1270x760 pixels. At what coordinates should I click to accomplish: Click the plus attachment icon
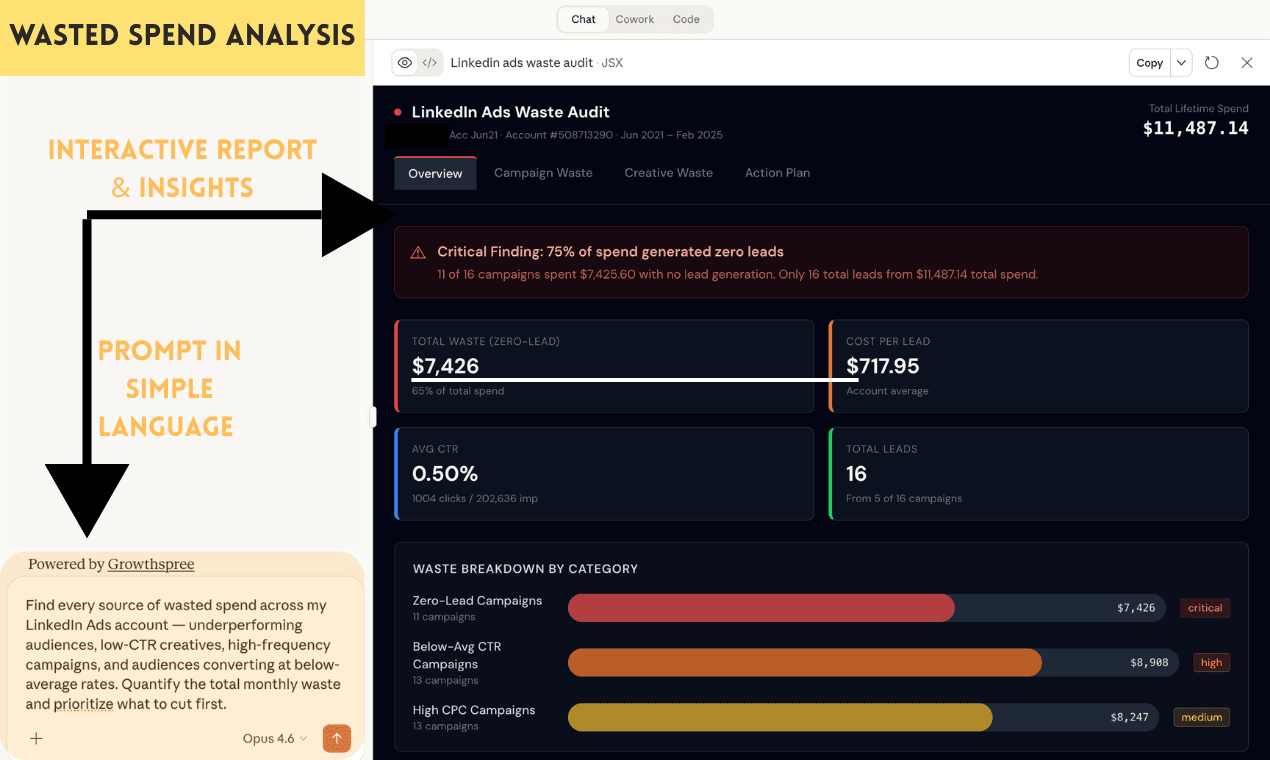(x=36, y=738)
